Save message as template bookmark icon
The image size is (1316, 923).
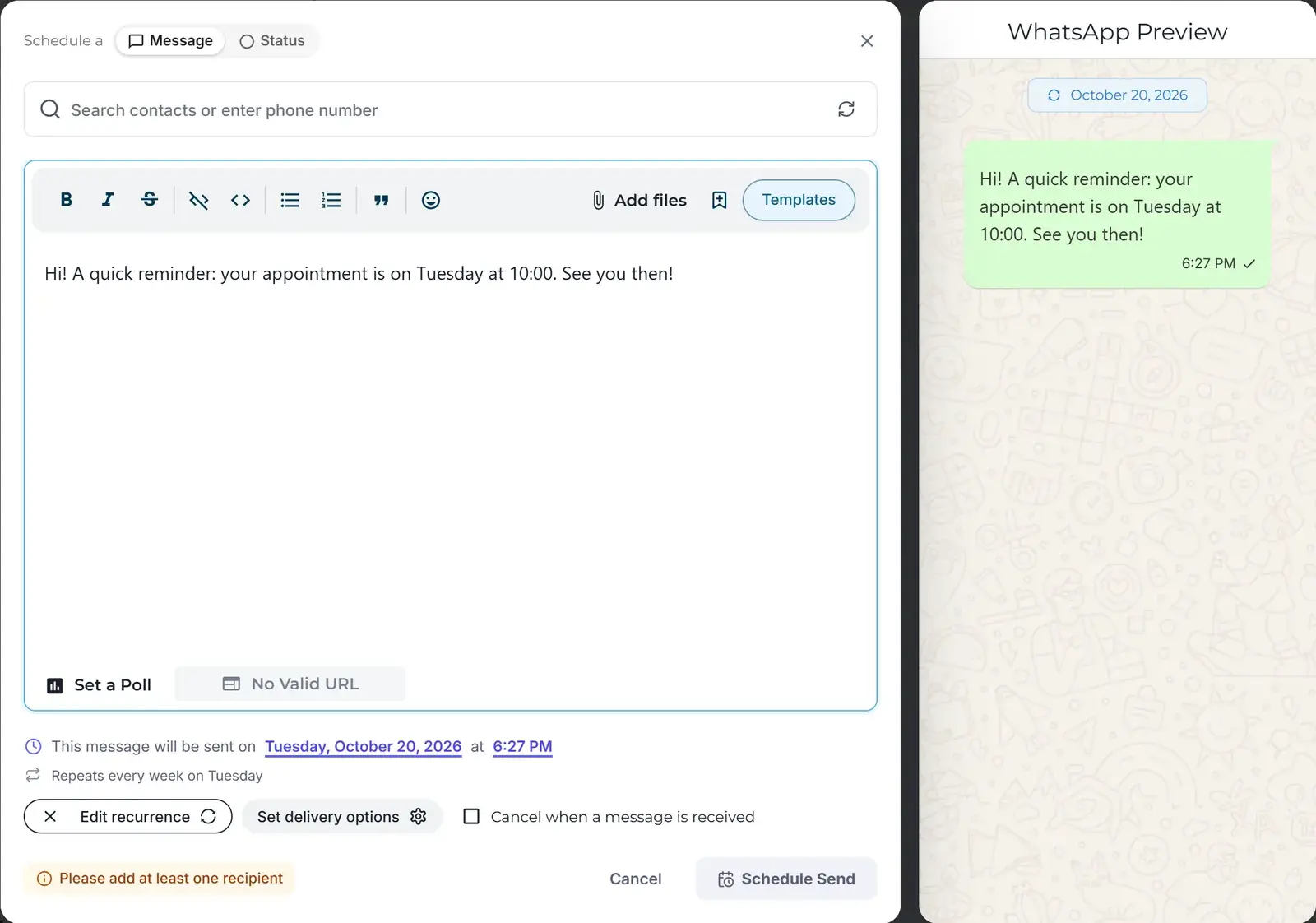pos(719,200)
